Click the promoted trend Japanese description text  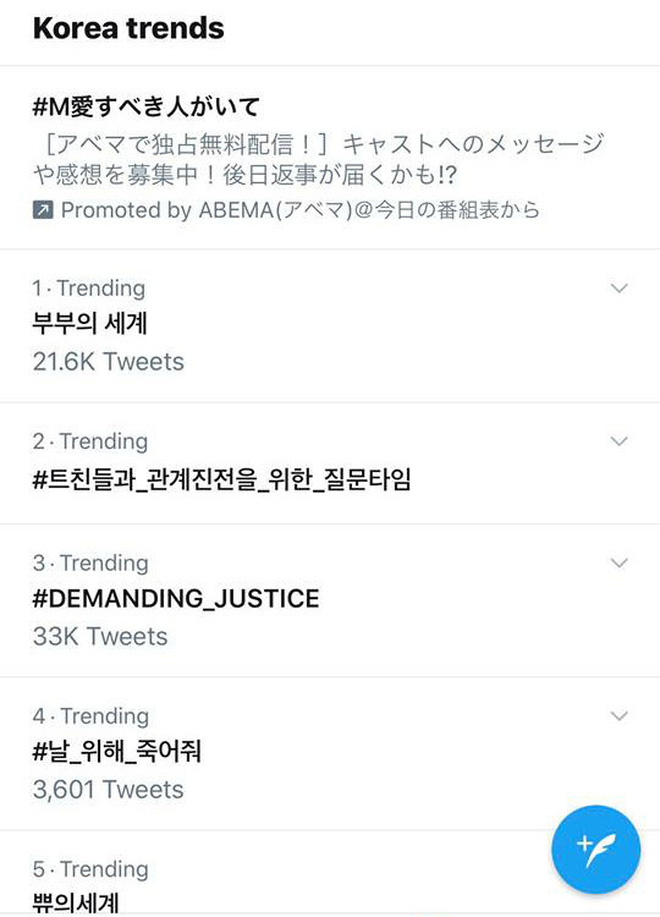(x=318, y=158)
